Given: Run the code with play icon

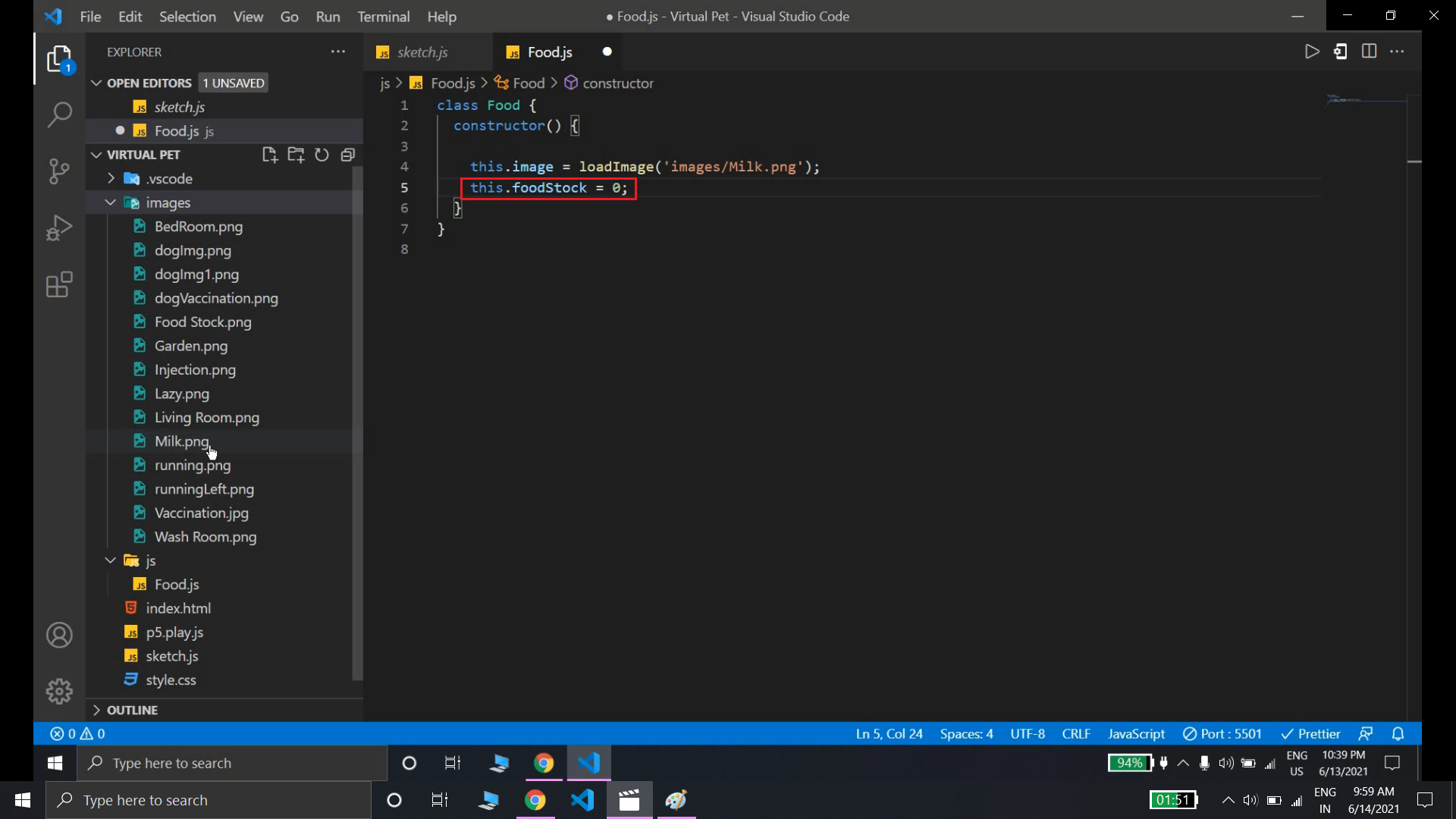Looking at the screenshot, I should pyautogui.click(x=1312, y=52).
